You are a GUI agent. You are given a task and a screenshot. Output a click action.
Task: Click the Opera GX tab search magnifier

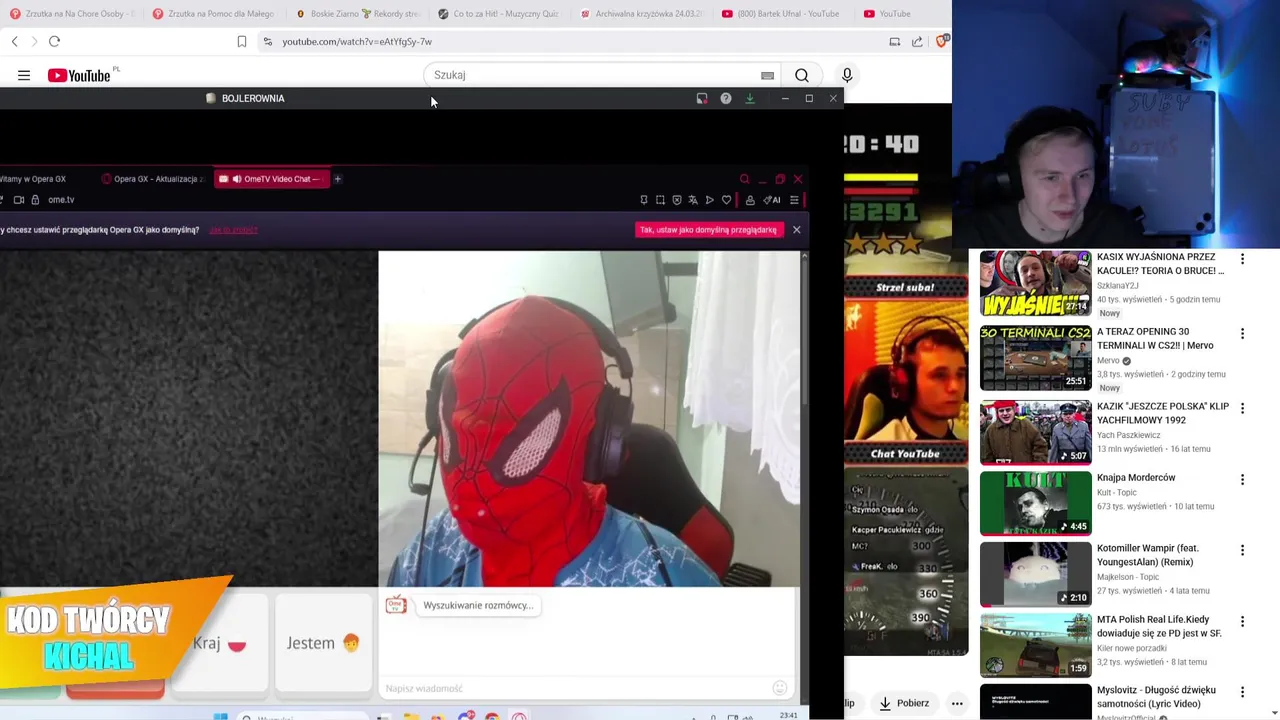click(x=744, y=179)
